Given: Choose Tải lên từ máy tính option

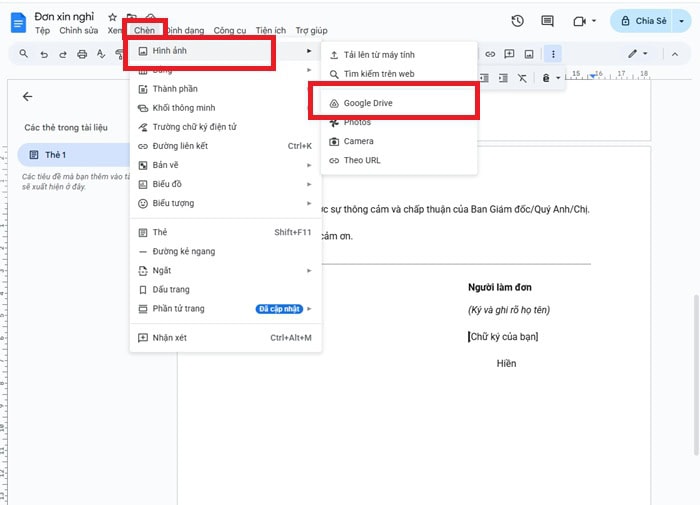Looking at the screenshot, I should pos(378,53).
